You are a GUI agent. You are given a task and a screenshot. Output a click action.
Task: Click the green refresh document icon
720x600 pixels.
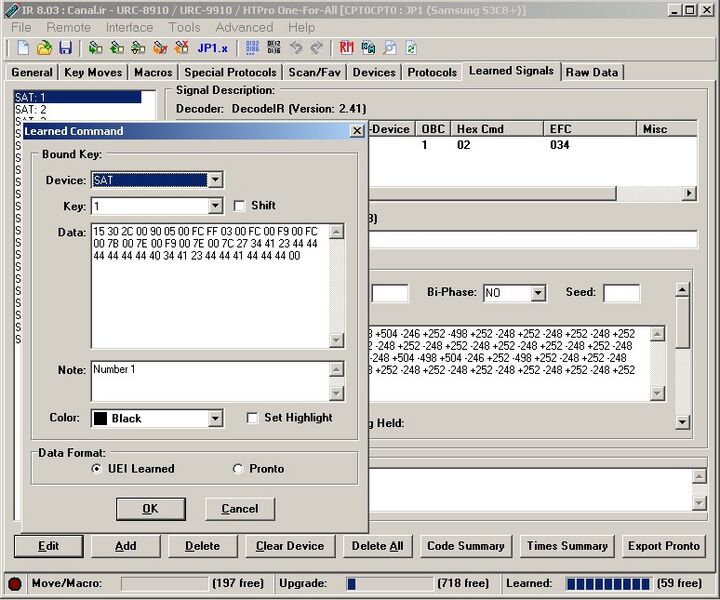(x=411, y=48)
